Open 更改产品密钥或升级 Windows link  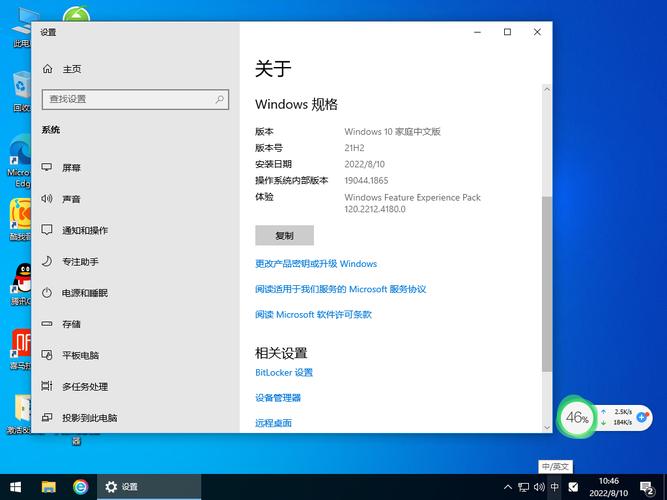click(316, 264)
